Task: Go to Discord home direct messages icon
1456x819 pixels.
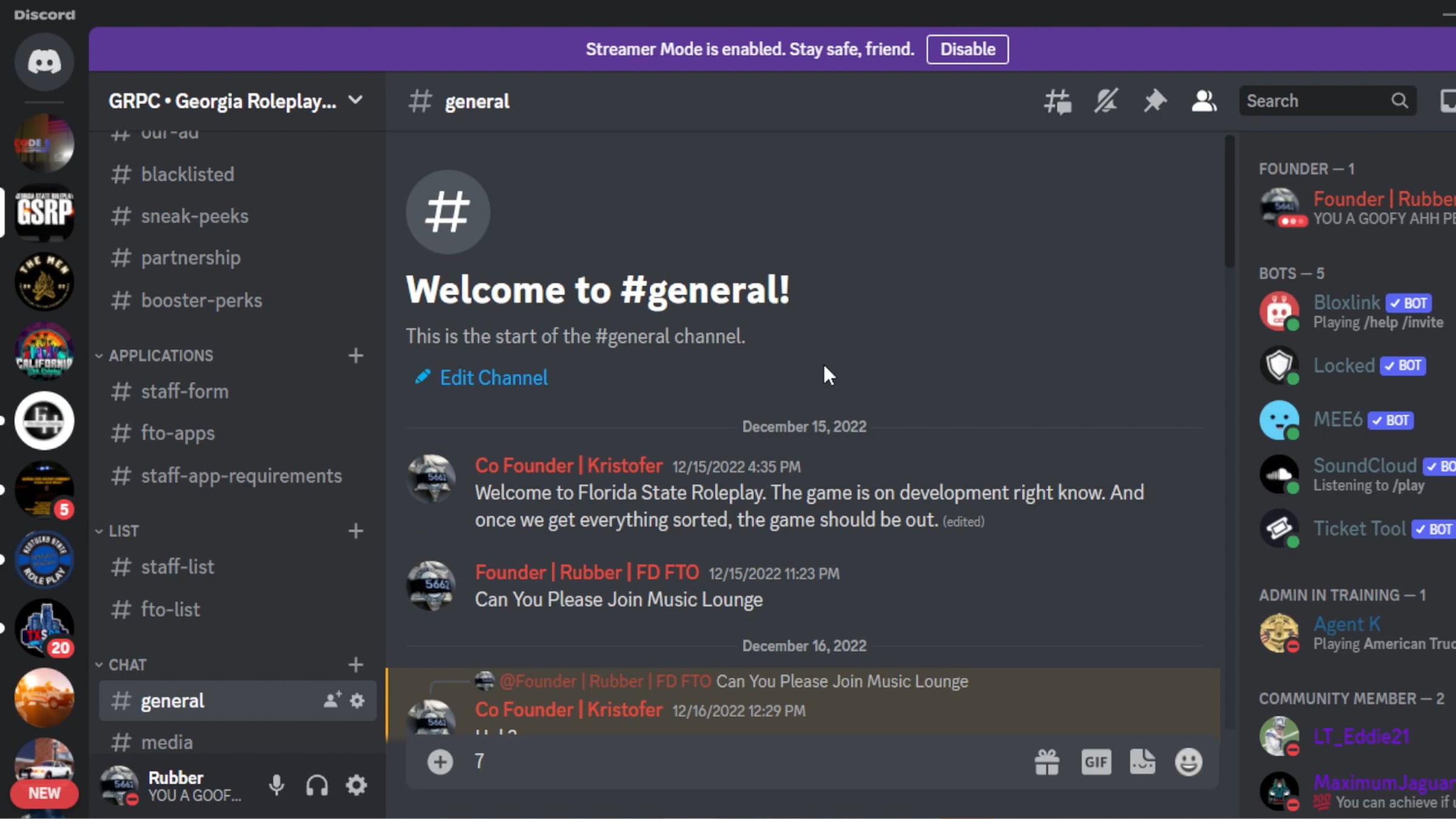Action: coord(44,62)
